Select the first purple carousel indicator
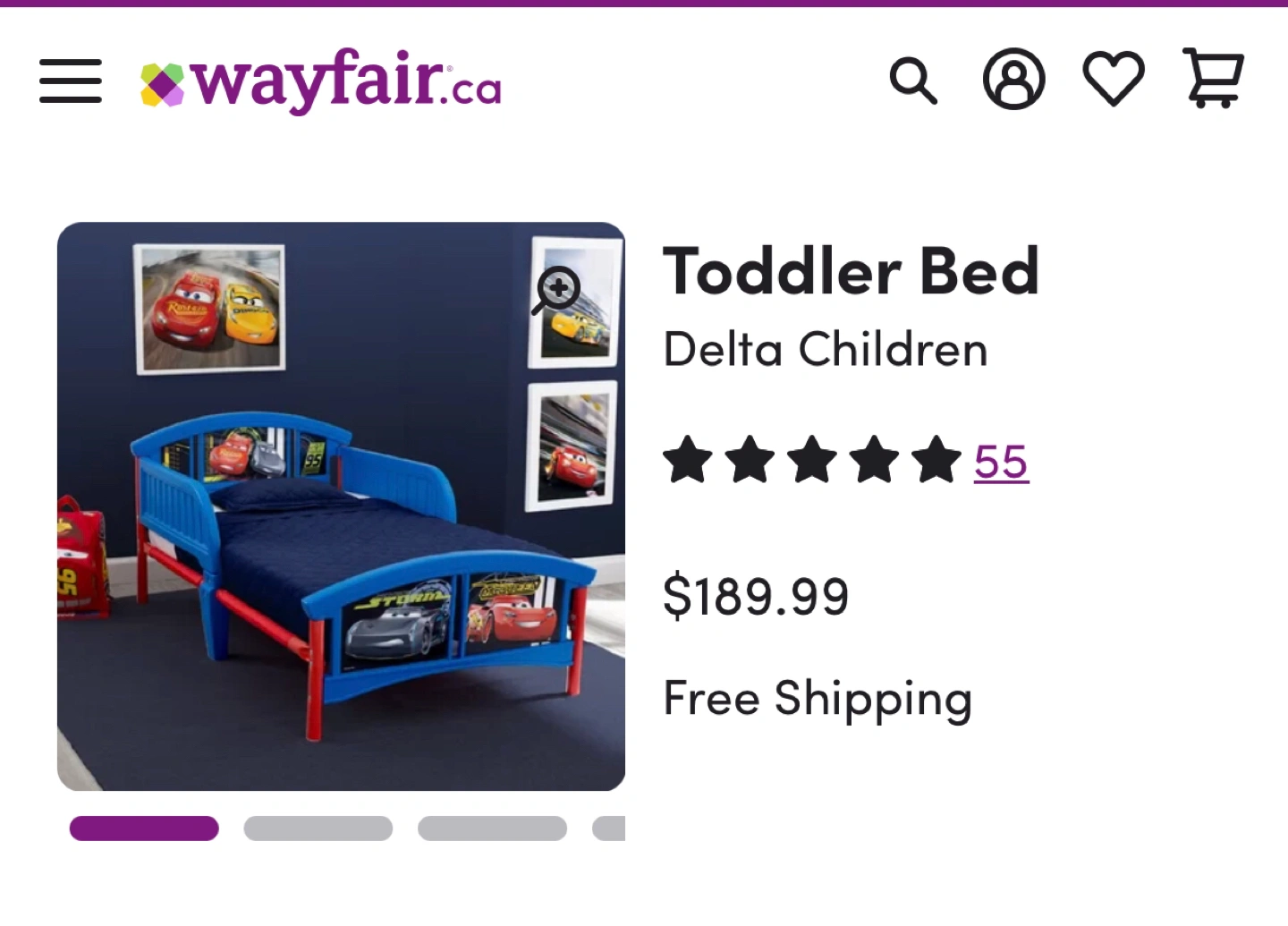The height and width of the screenshot is (926, 1288). [144, 828]
